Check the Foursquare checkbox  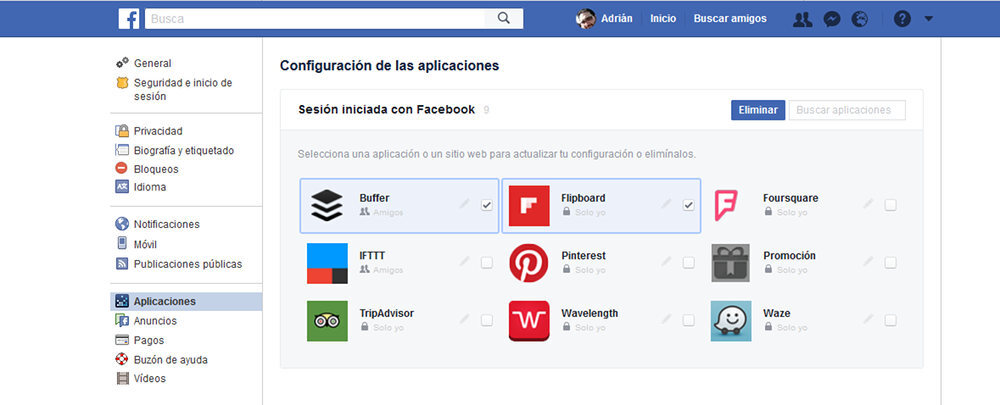click(890, 205)
